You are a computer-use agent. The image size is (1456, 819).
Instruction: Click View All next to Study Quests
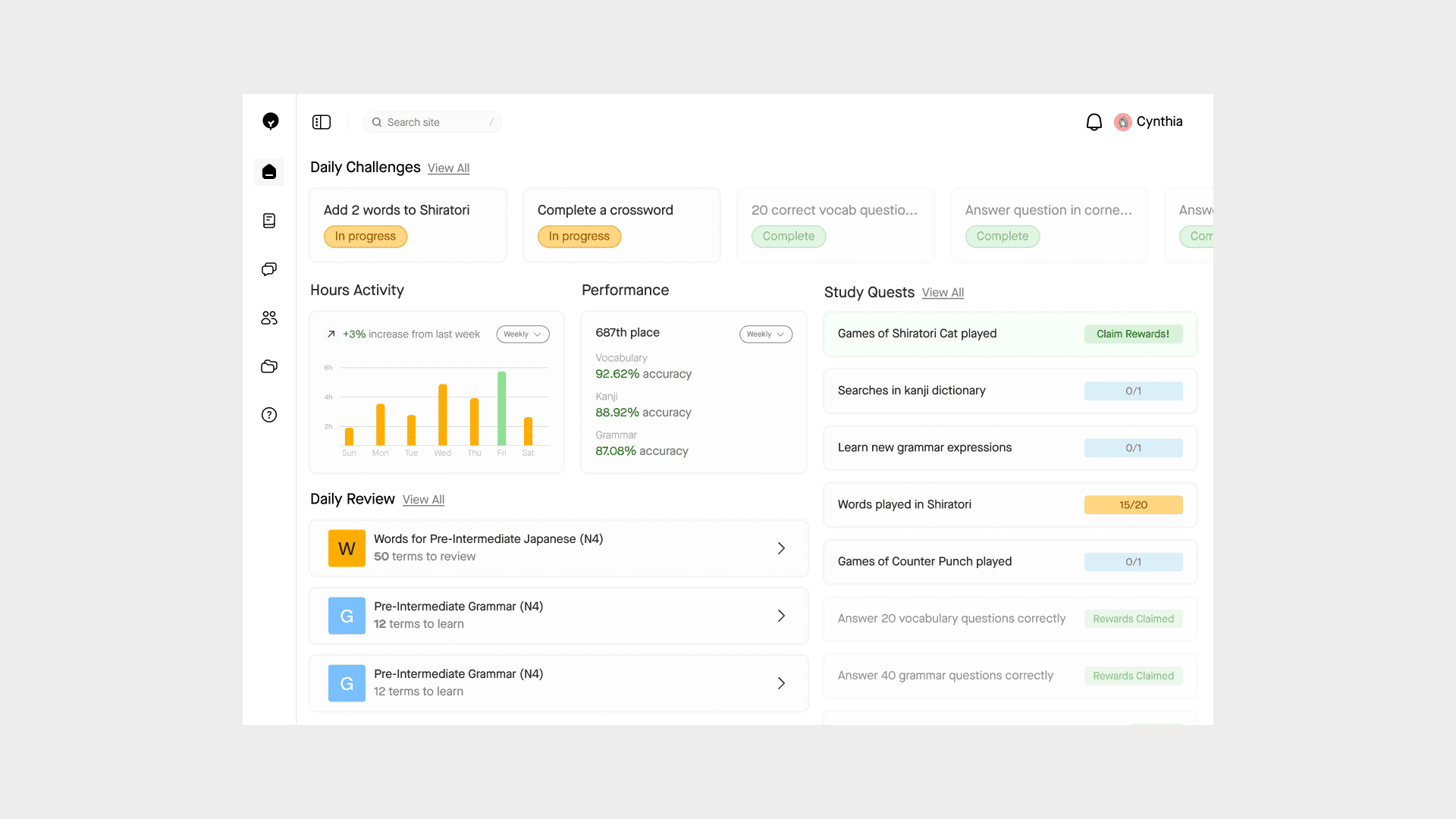(x=943, y=293)
